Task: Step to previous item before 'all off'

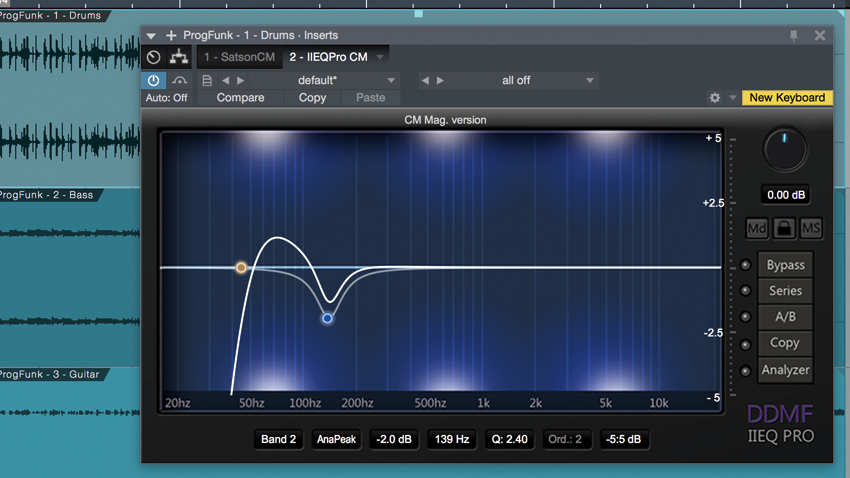Action: click(x=426, y=80)
